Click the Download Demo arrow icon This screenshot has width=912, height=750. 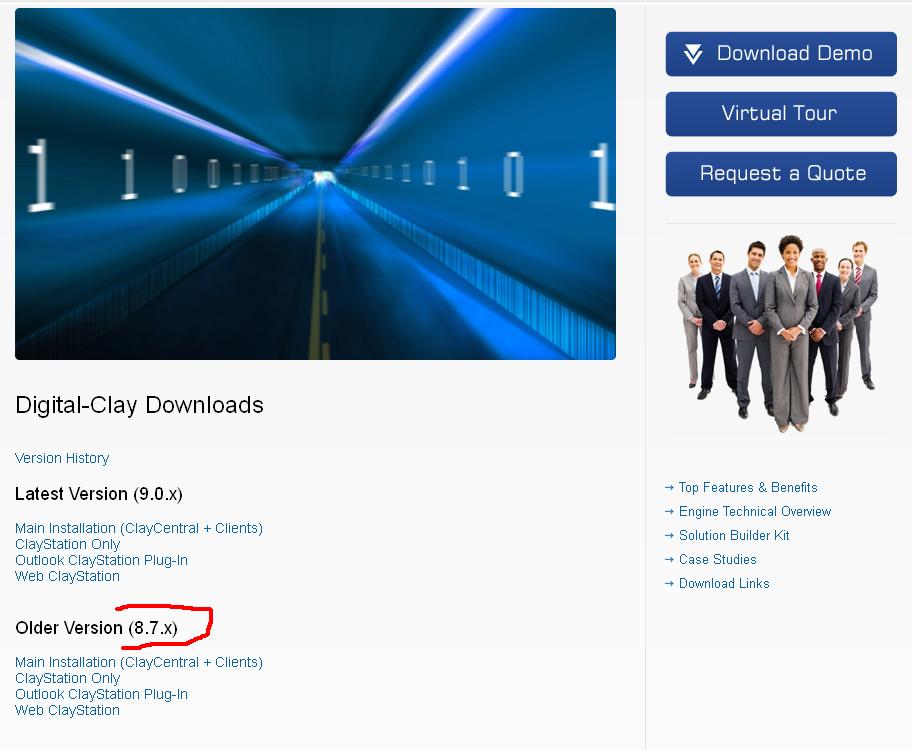click(693, 54)
